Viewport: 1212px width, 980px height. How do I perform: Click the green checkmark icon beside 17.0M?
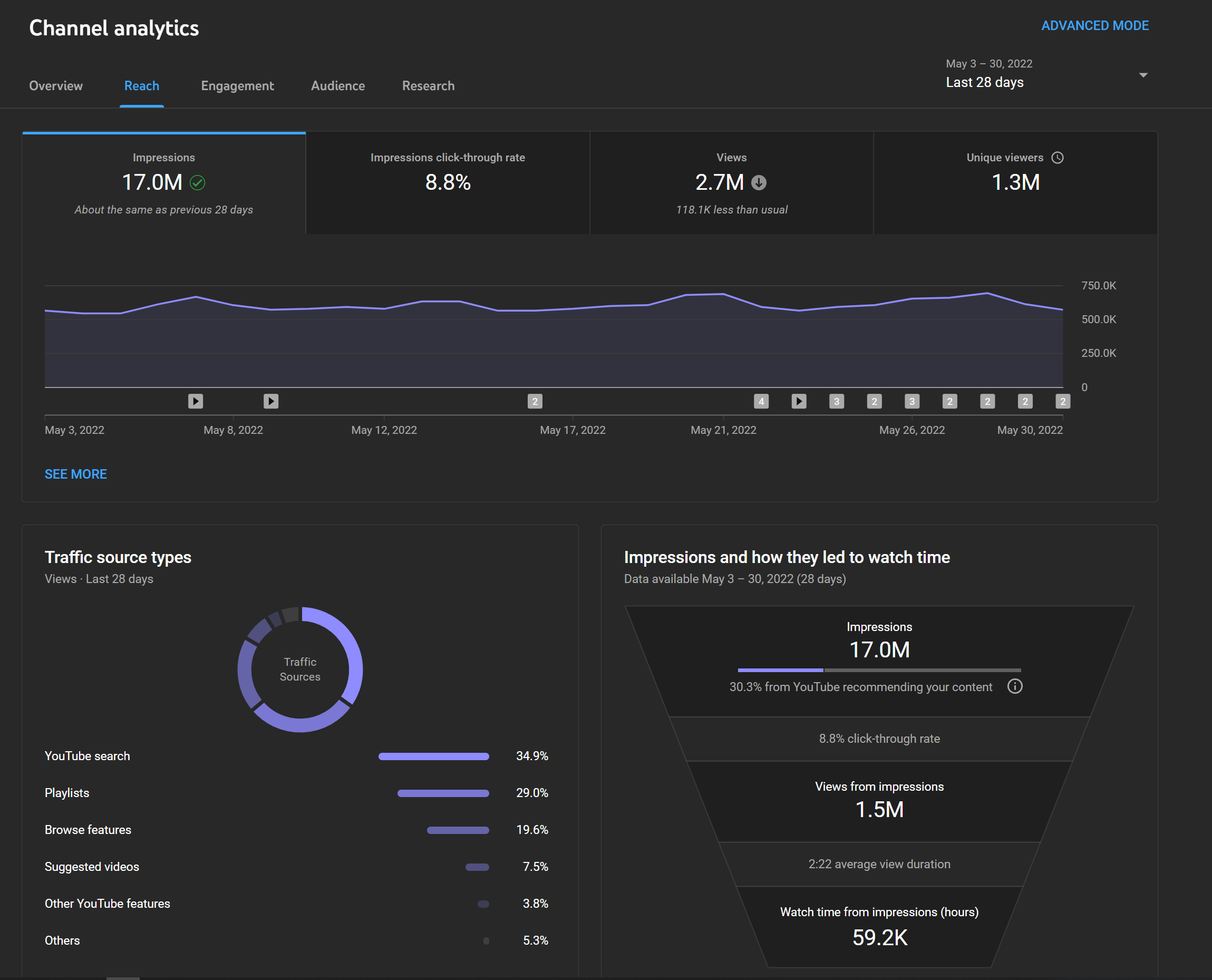[x=198, y=183]
